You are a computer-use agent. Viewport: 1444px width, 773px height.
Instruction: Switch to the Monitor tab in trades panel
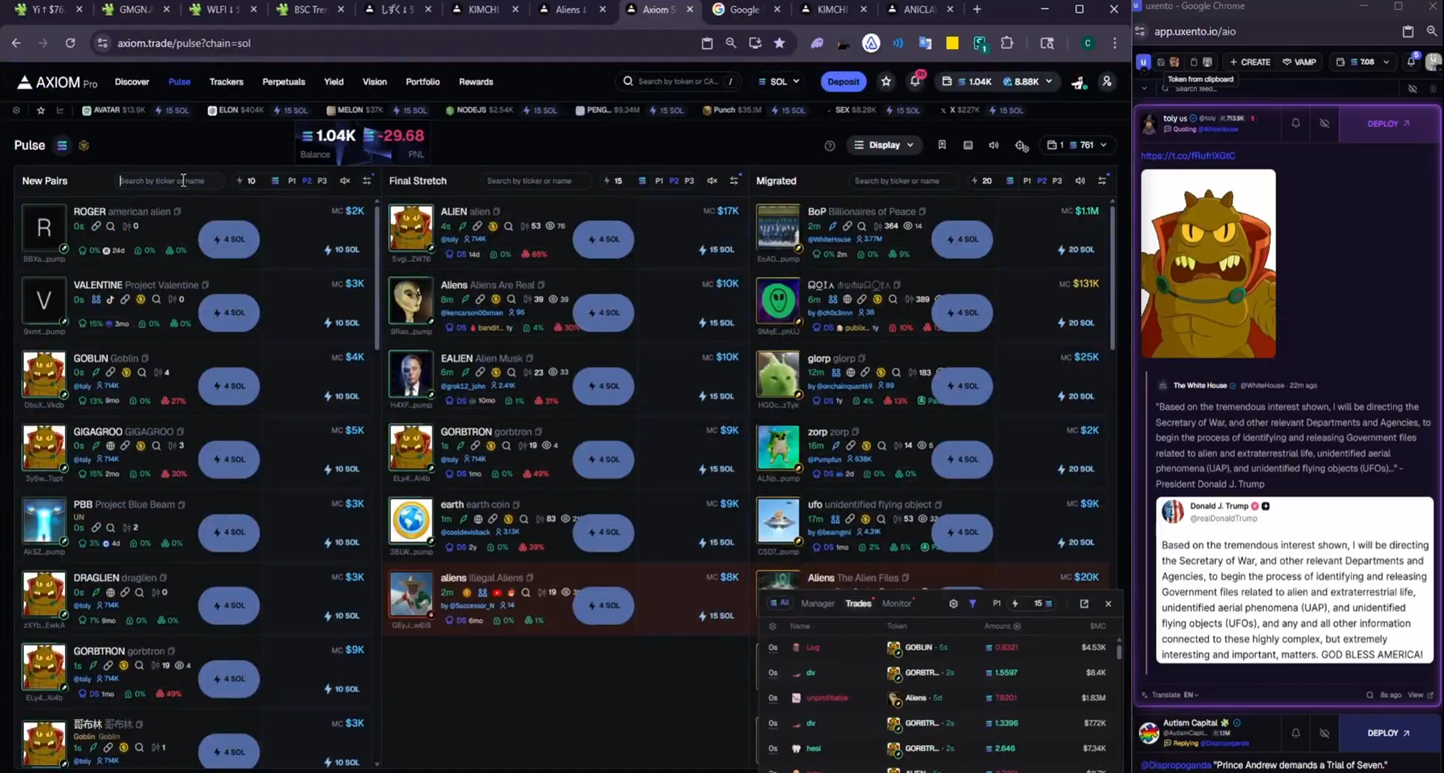click(x=896, y=604)
